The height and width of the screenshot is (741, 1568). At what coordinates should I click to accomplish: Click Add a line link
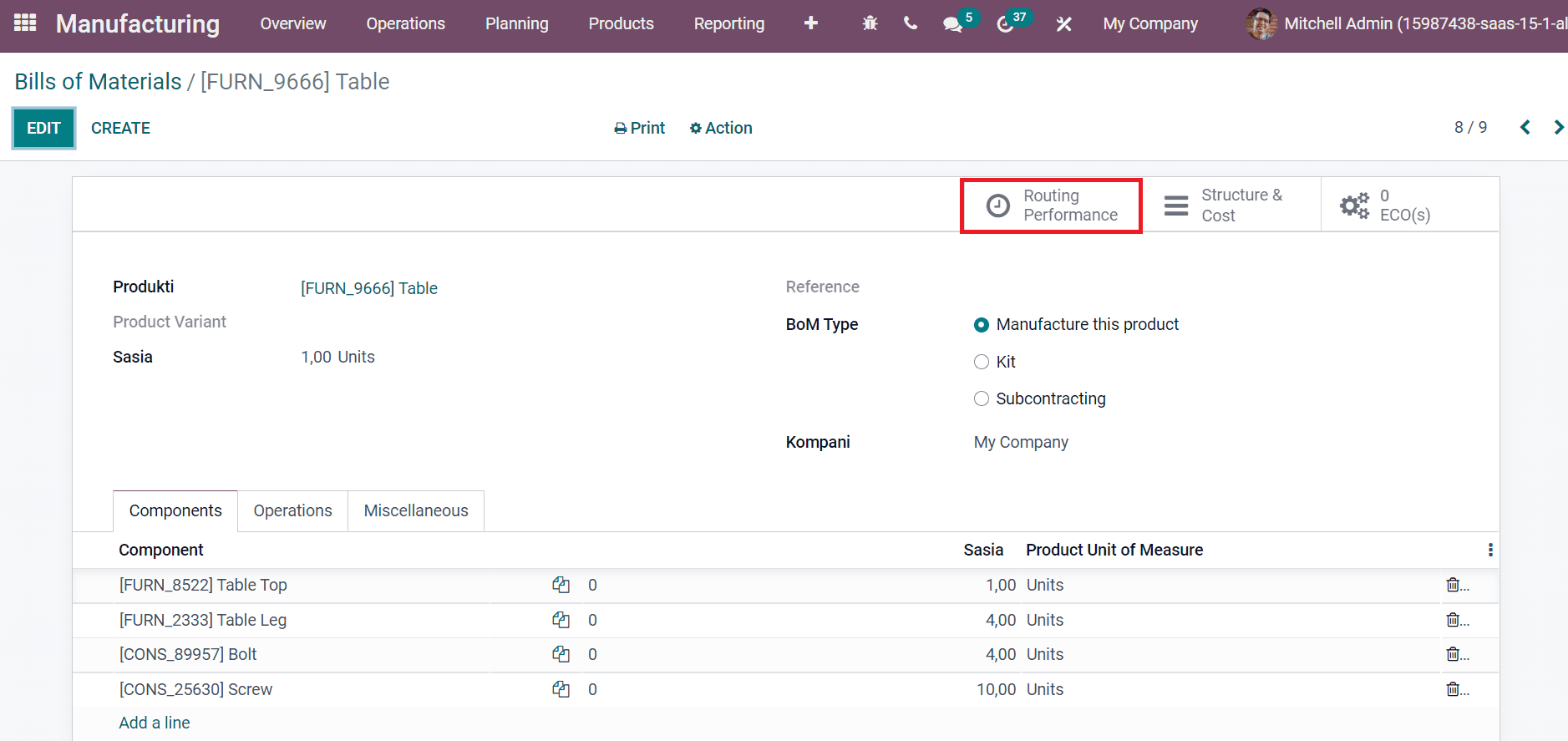[x=155, y=723]
